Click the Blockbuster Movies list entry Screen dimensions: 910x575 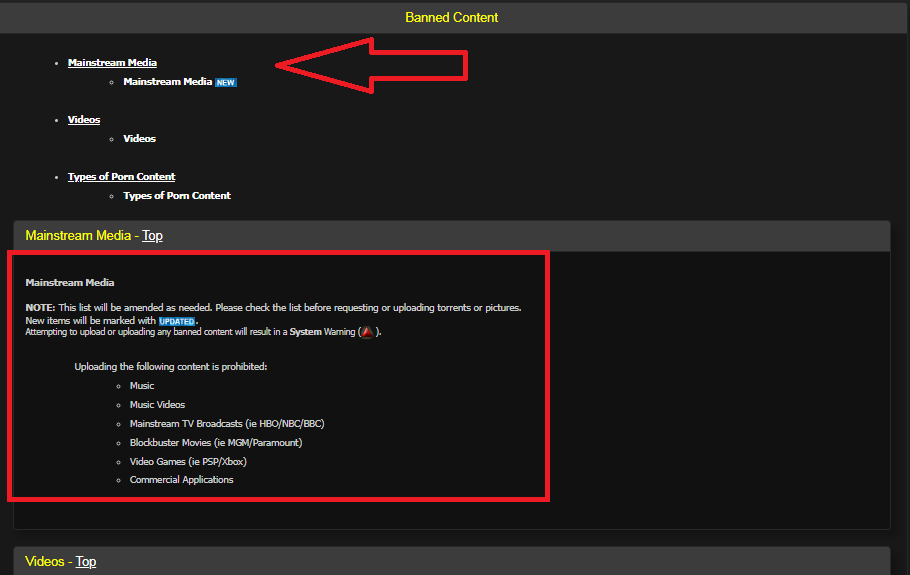[x=215, y=442]
